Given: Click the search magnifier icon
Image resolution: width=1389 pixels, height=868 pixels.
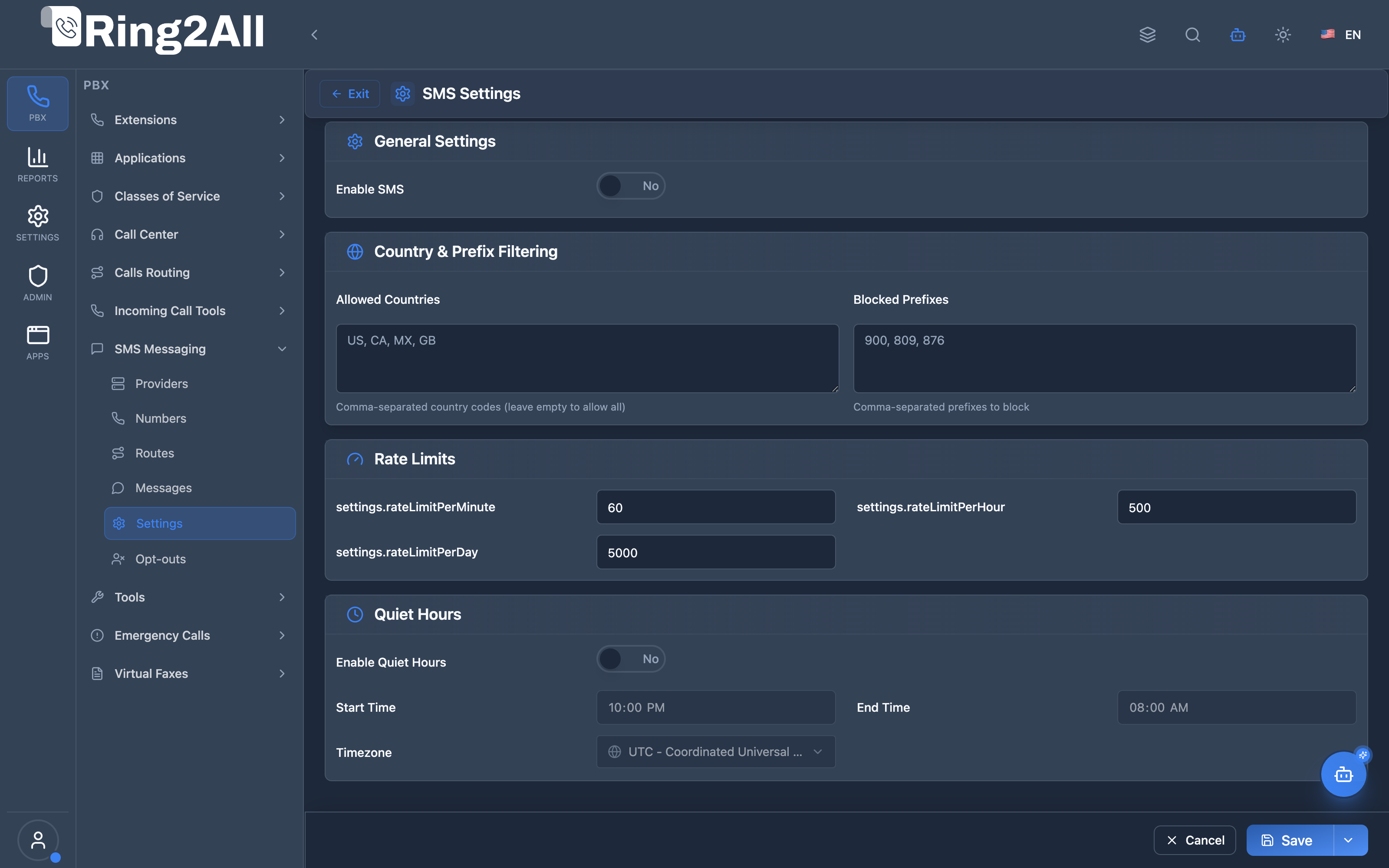Looking at the screenshot, I should point(1193,34).
